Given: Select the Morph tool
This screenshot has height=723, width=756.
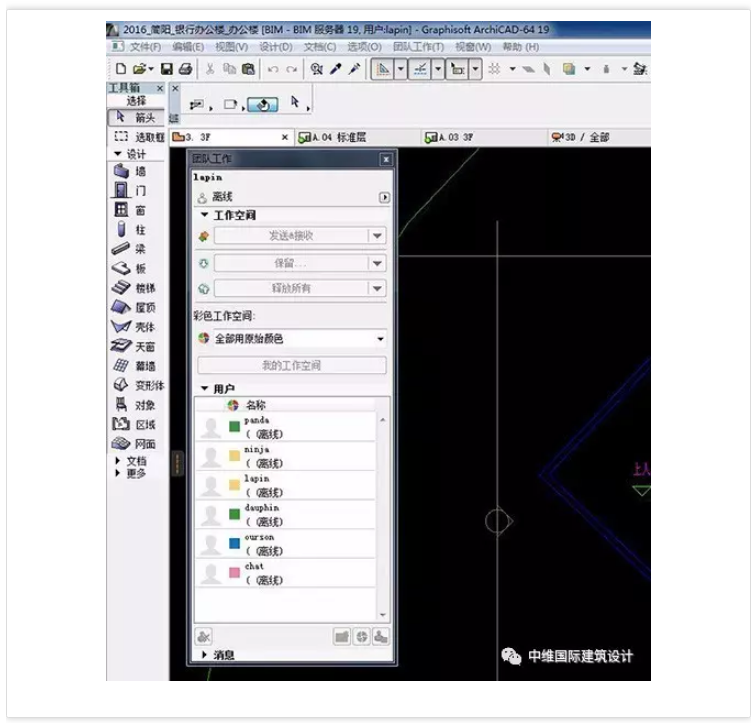Looking at the screenshot, I should click(137, 385).
